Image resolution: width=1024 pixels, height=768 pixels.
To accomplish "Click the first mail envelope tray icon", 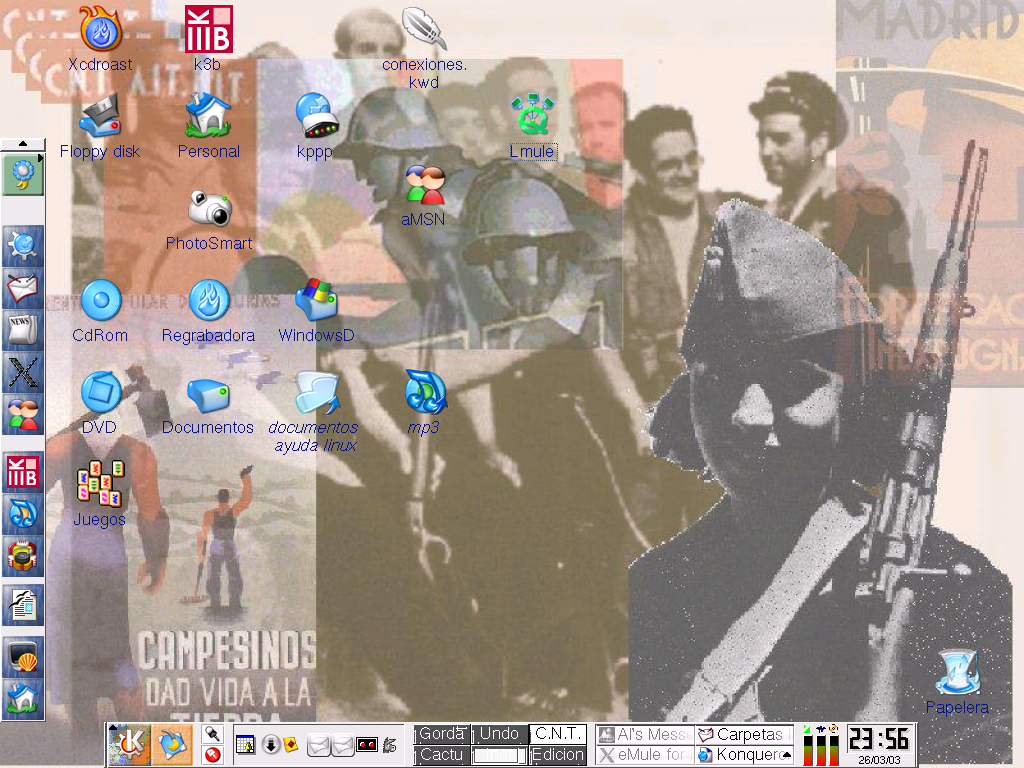I will point(319,744).
